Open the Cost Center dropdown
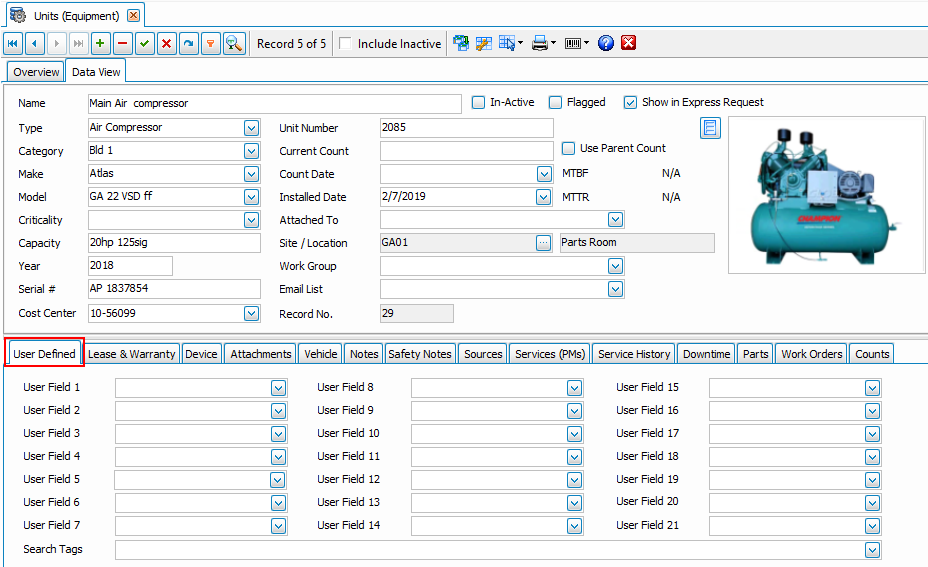The image size is (928, 567). click(252, 313)
